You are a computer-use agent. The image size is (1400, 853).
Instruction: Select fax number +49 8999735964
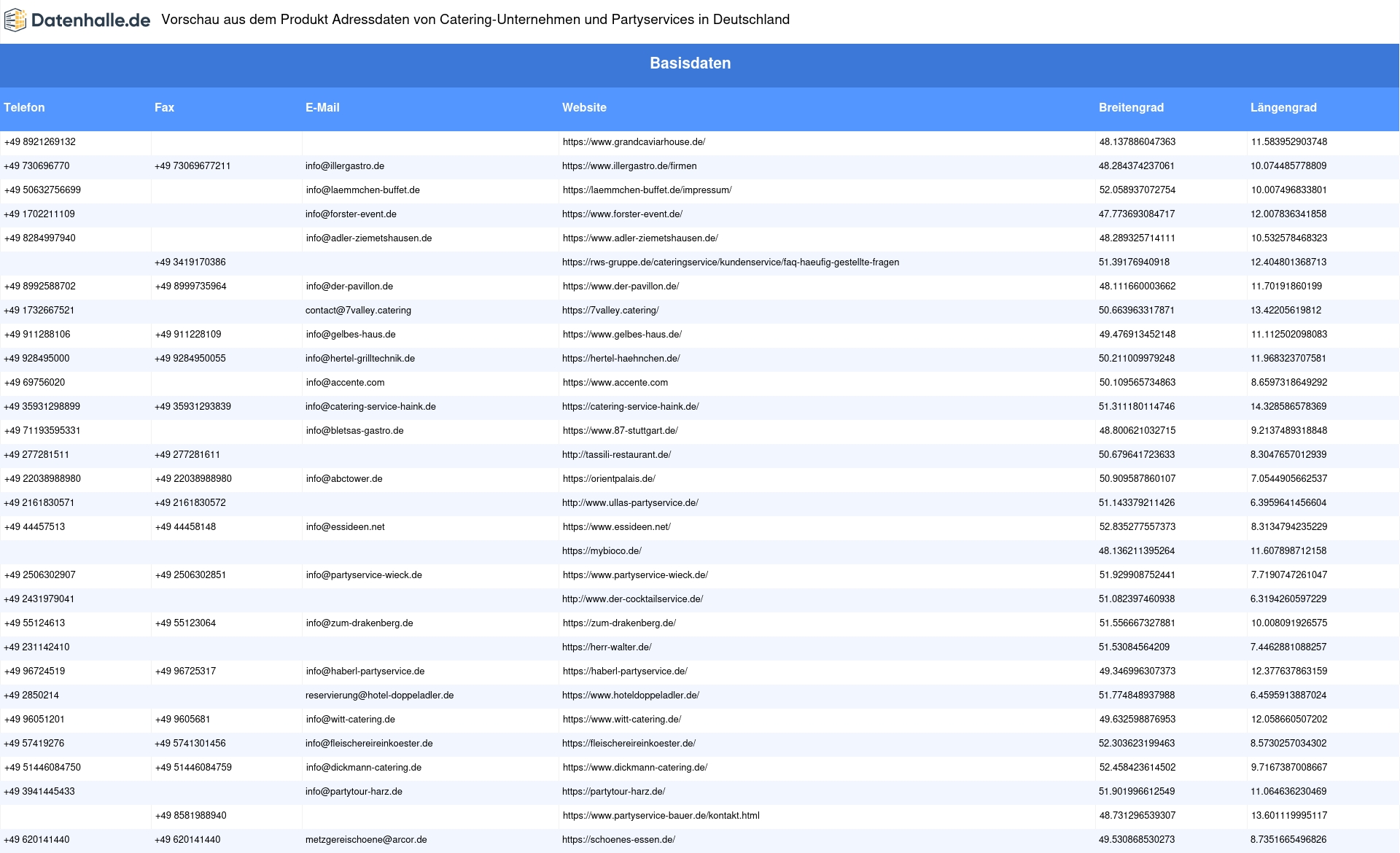pyautogui.click(x=190, y=287)
